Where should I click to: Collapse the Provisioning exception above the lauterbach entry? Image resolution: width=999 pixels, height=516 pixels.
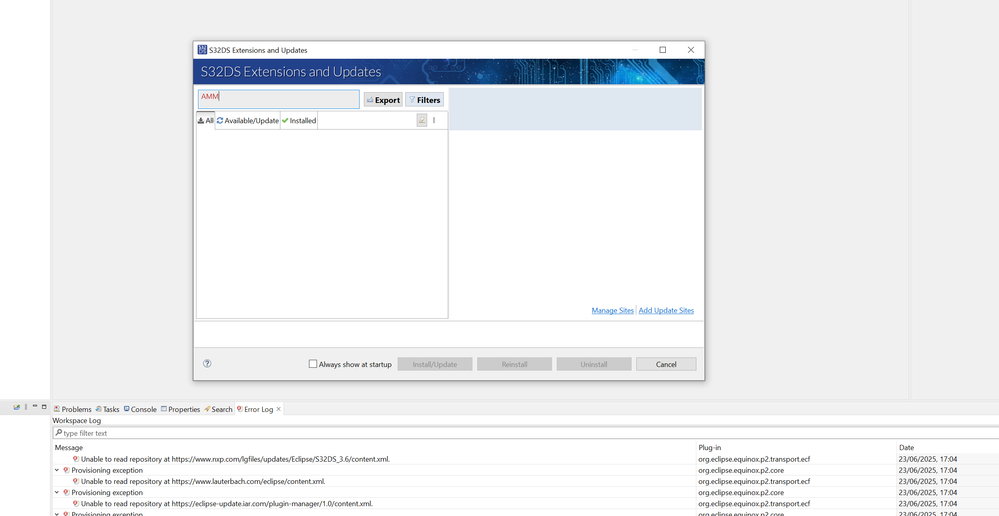tap(57, 470)
